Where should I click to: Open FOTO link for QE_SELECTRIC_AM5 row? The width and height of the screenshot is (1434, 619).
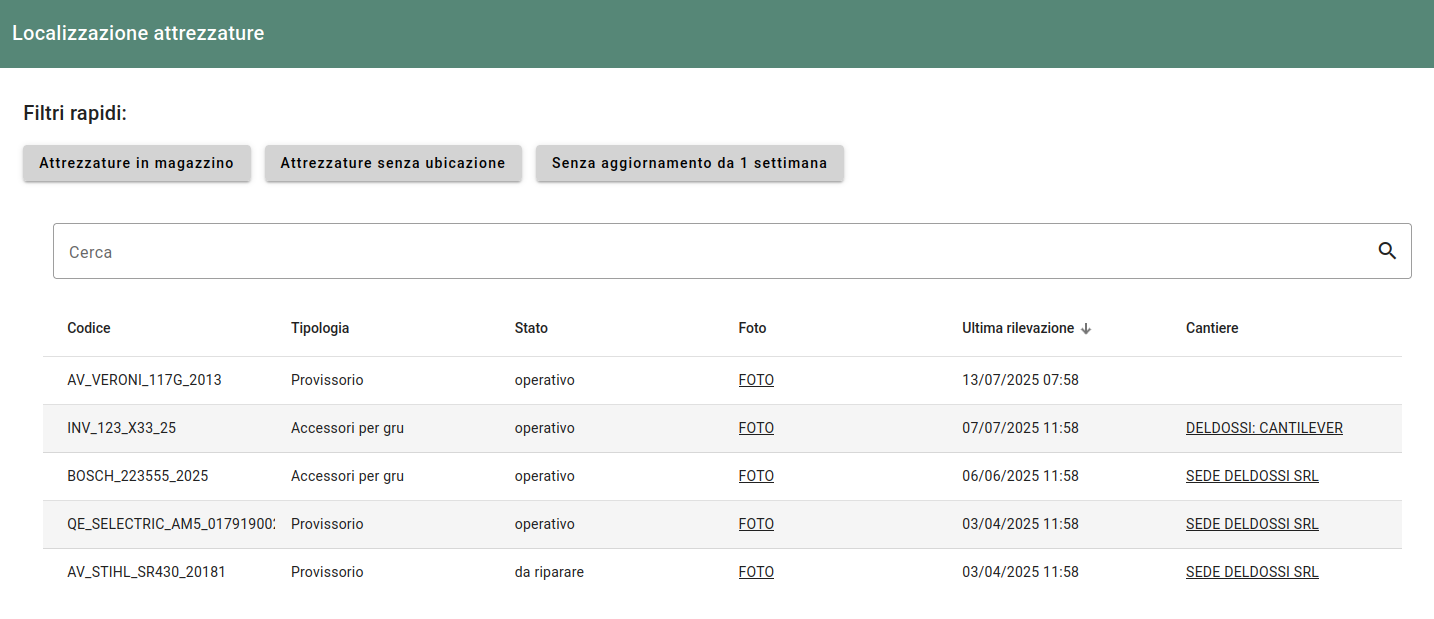[x=756, y=524]
